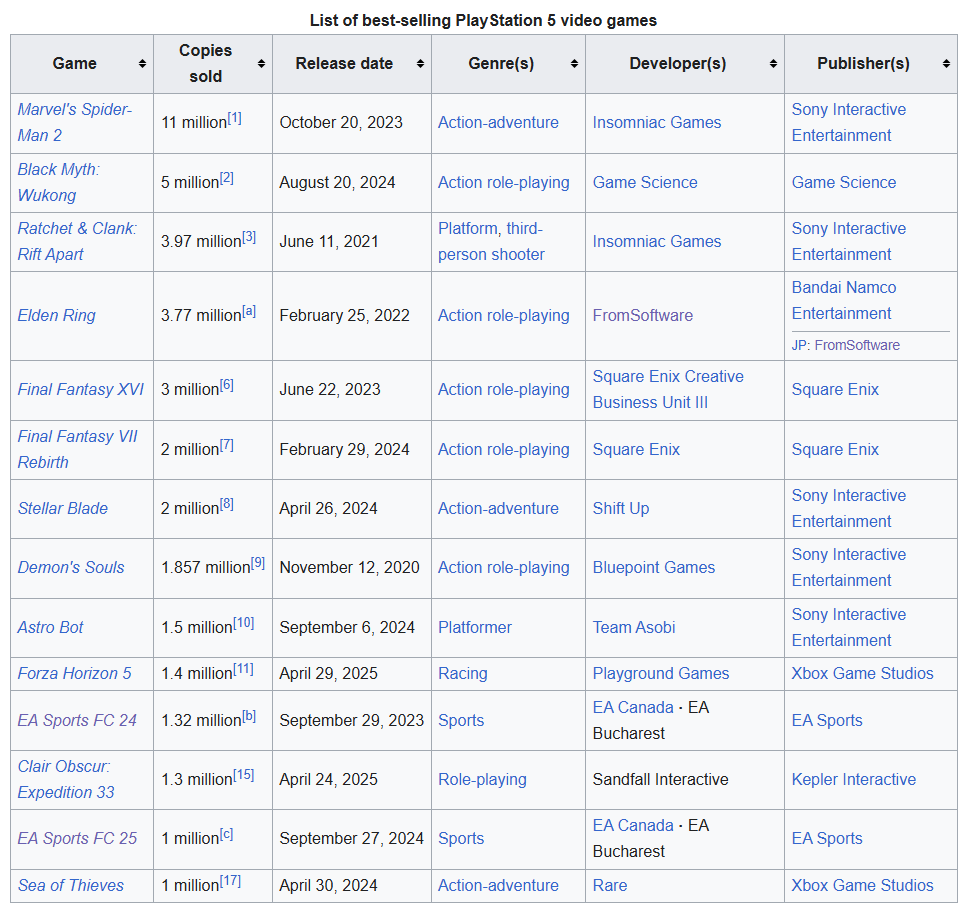Open Bandai Namco Entertainment publisher link

point(844,300)
